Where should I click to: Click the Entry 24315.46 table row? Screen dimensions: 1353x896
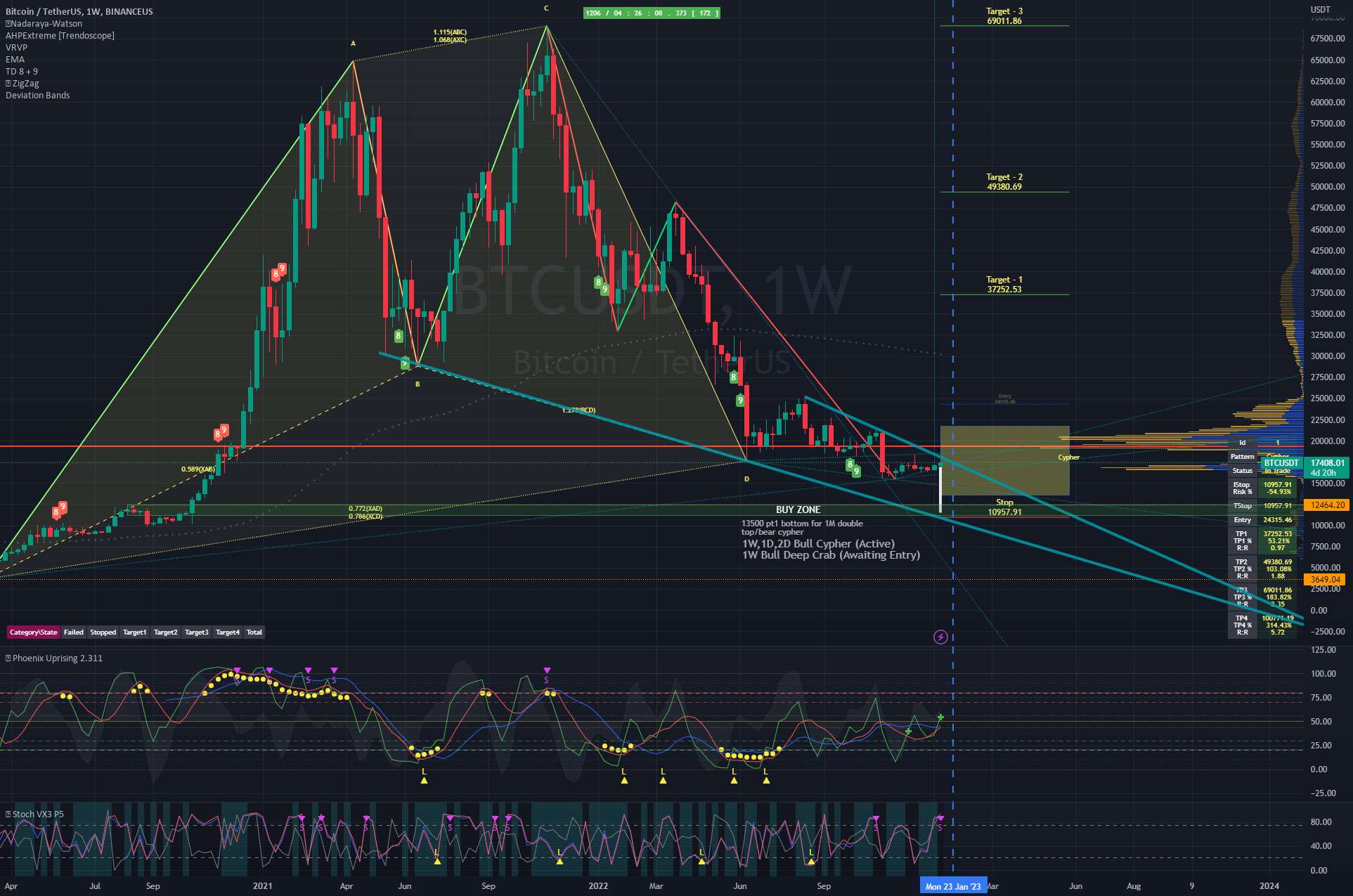pyautogui.click(x=1262, y=520)
